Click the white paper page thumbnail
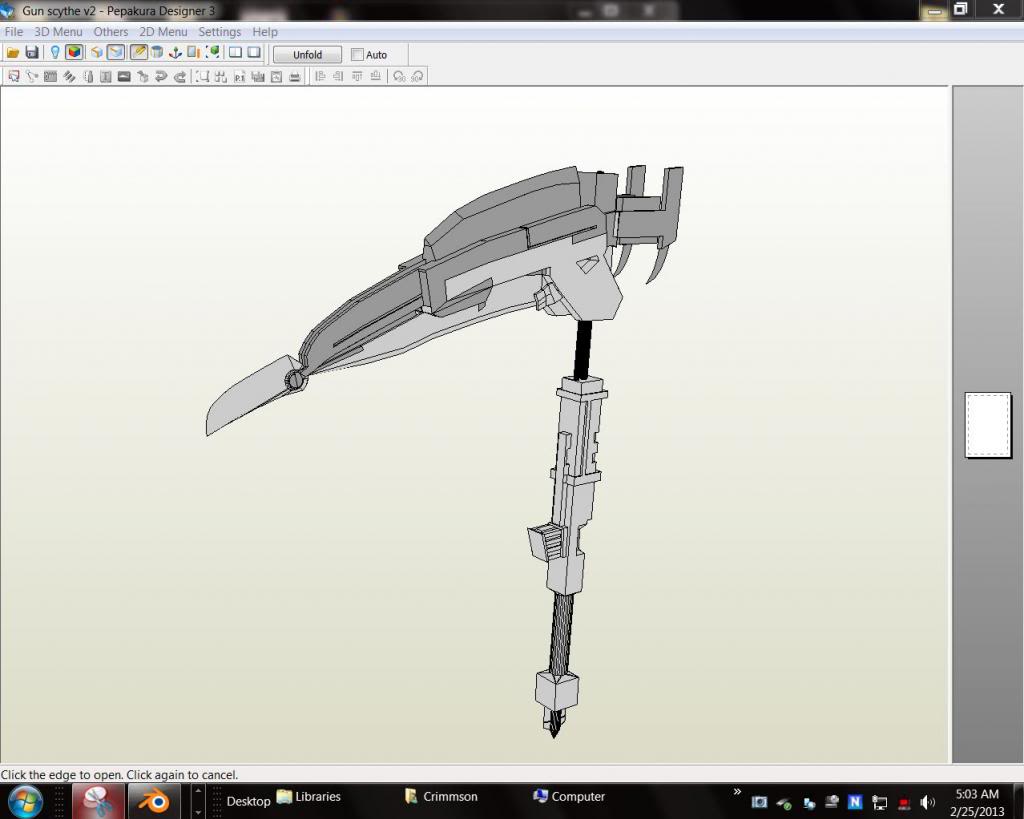1024x819 pixels. (x=988, y=425)
